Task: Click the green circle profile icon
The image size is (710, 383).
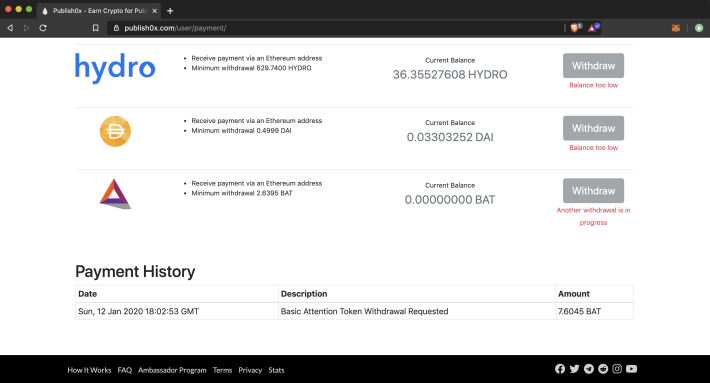Action: (699, 28)
